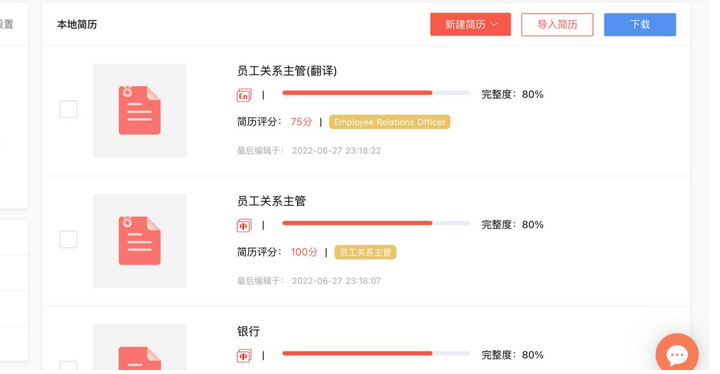Open the 银行 resume title

coord(248,332)
